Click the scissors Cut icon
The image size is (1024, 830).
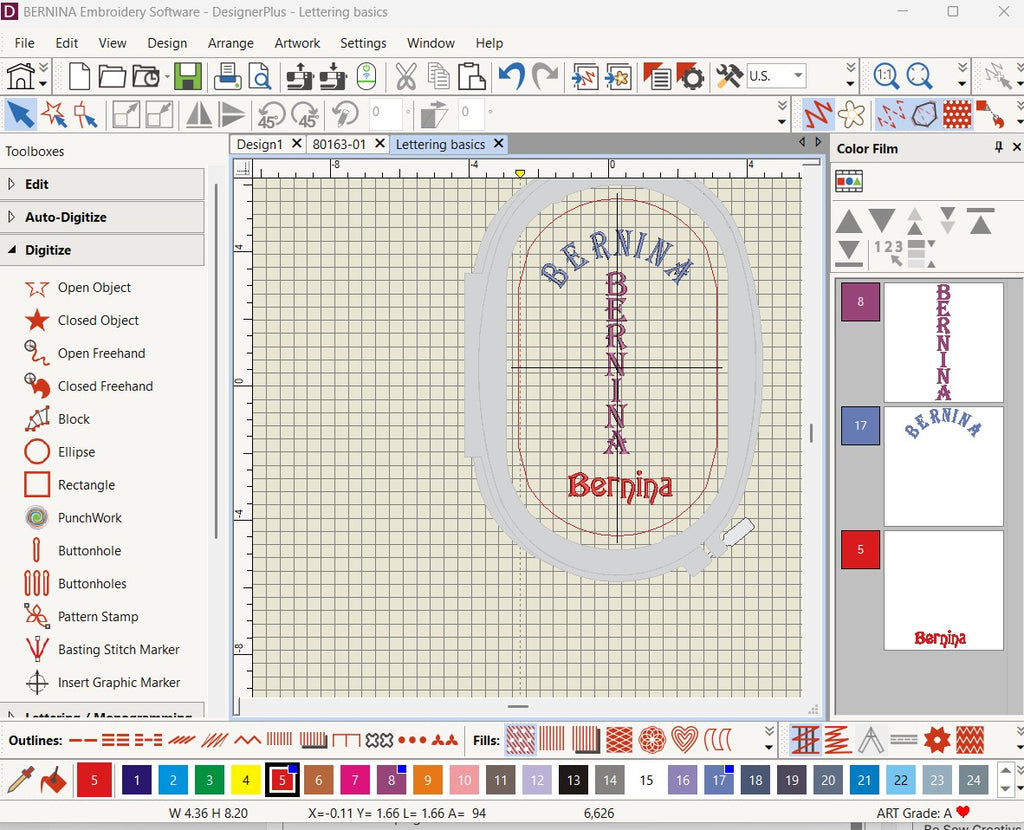pyautogui.click(x=405, y=76)
